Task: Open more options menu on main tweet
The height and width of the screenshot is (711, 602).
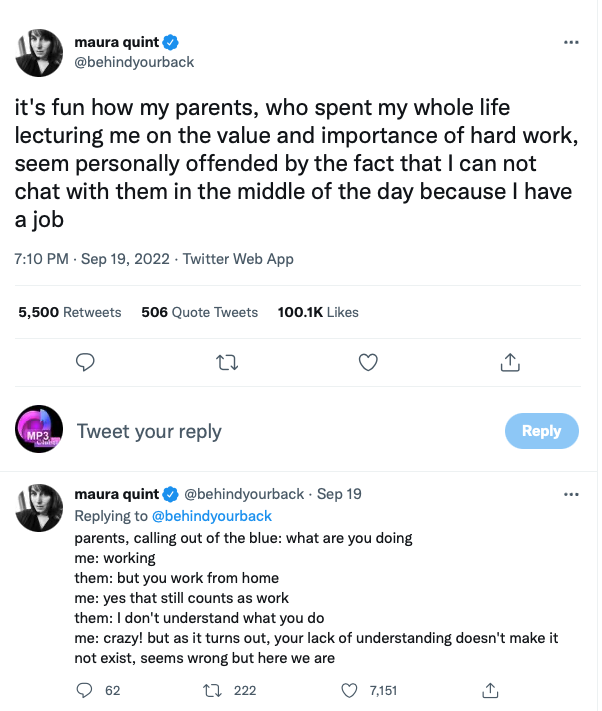Action: [x=571, y=42]
